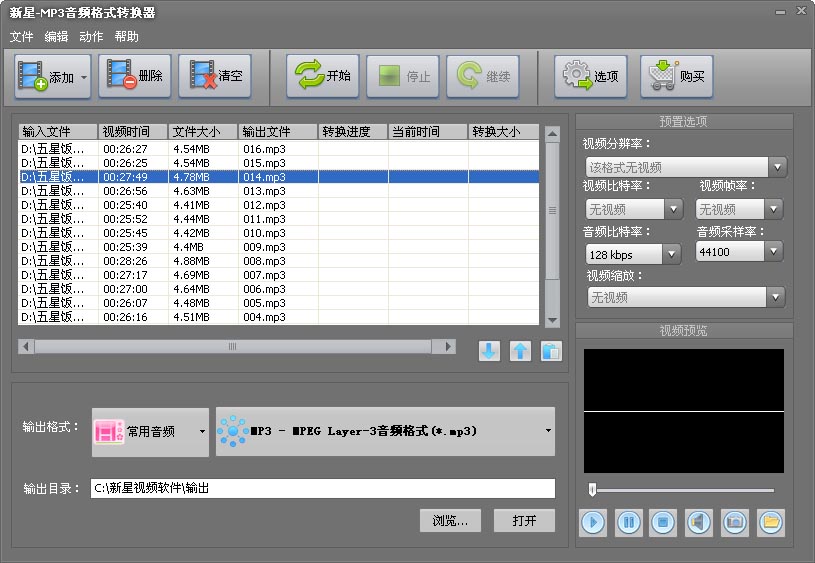
Task: Click the 删除 delete file toolbar button
Action: click(135, 76)
